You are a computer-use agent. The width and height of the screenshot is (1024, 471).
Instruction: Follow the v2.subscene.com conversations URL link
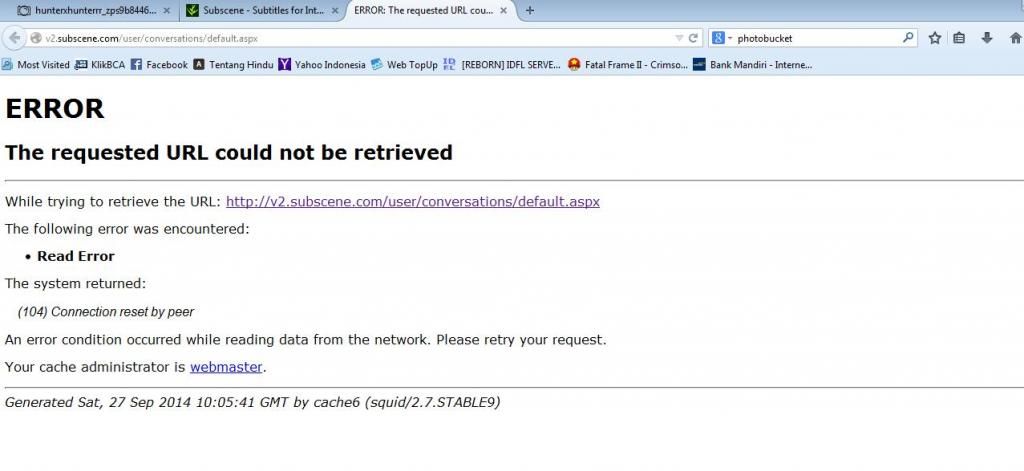(413, 201)
